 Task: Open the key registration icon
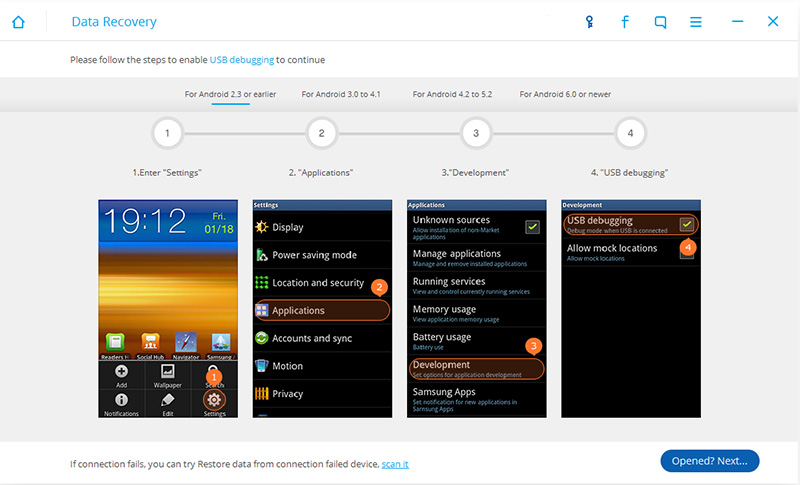click(590, 22)
